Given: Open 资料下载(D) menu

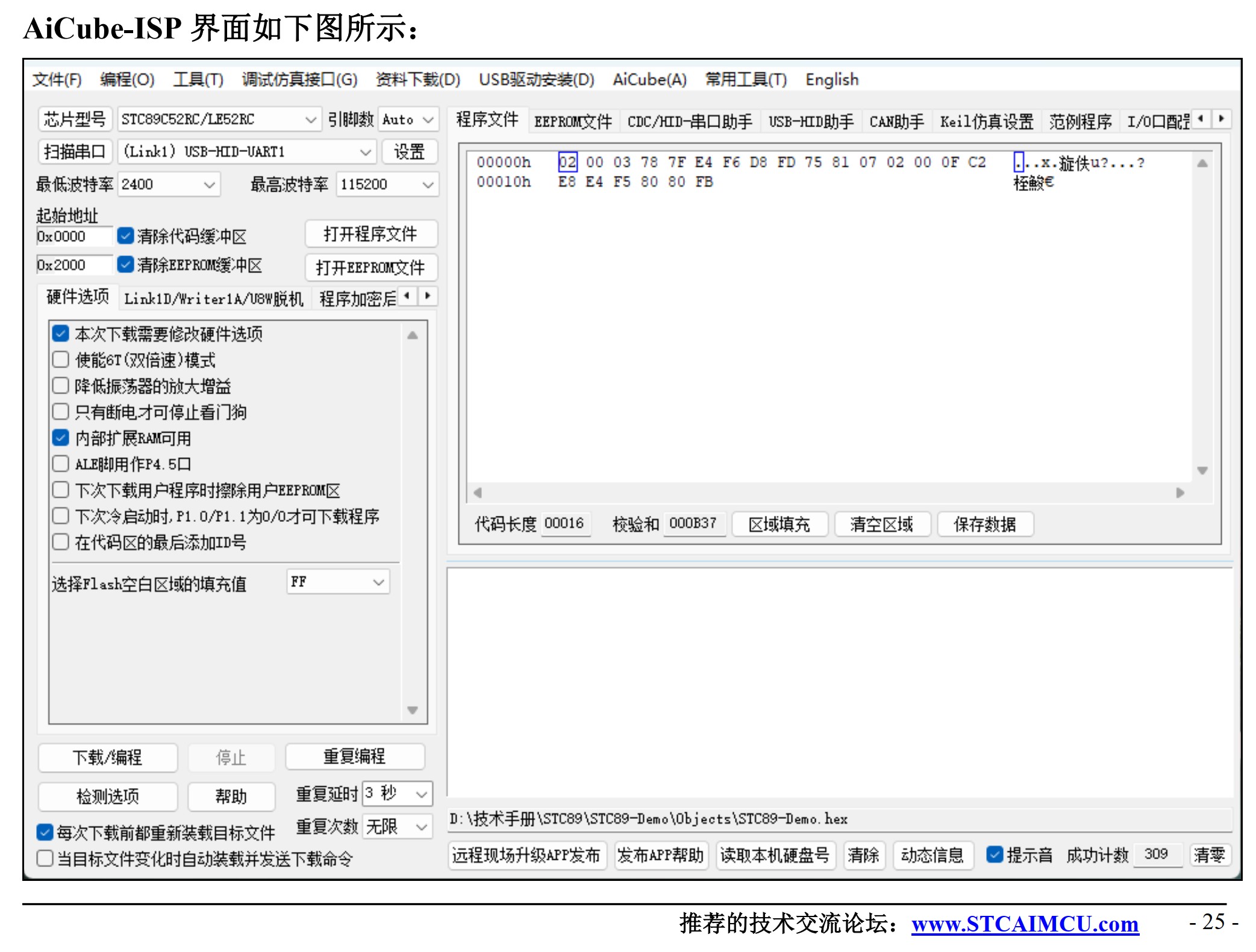Looking at the screenshot, I should [x=418, y=80].
